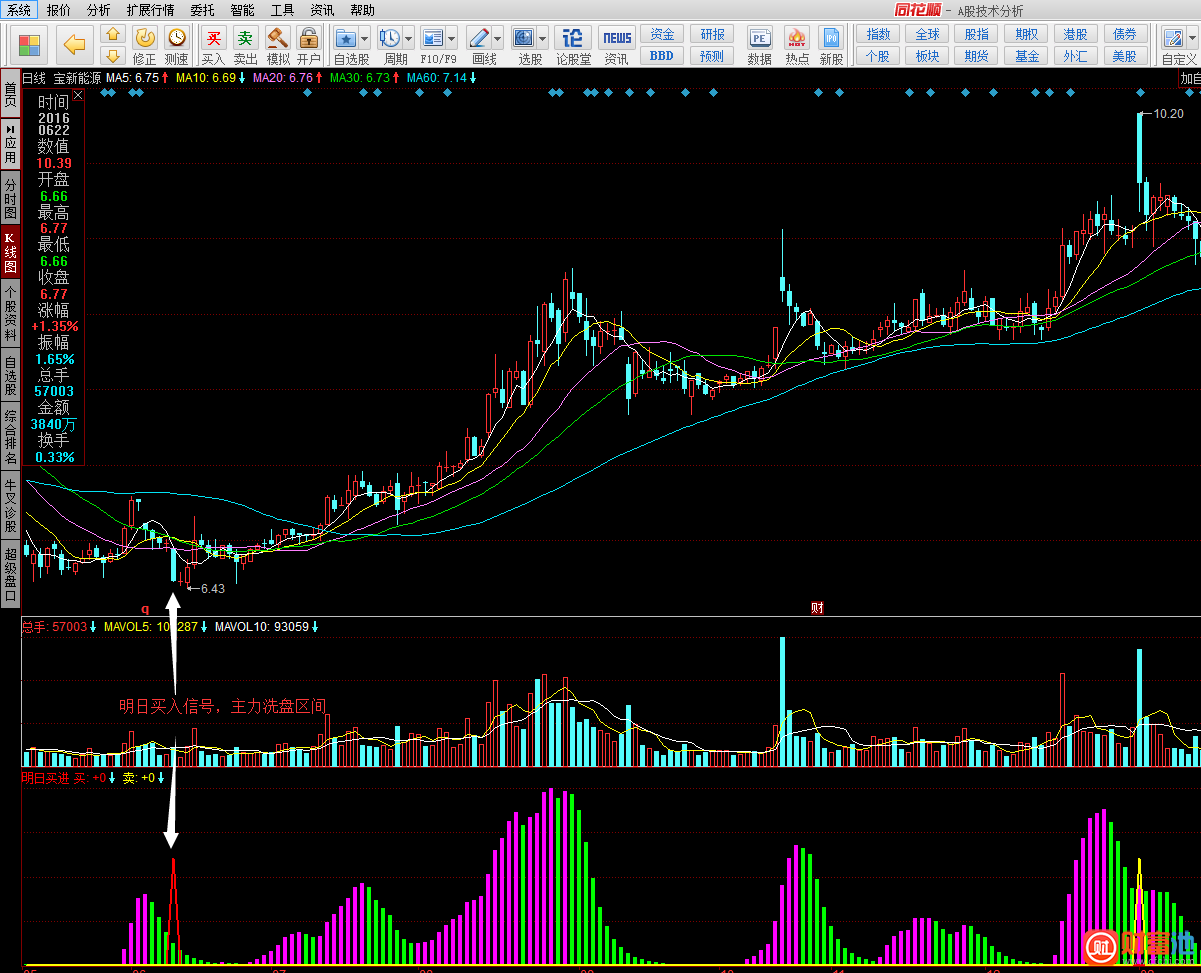Open the 报价 menu
Screen dimensions: 1201x973
59,10
